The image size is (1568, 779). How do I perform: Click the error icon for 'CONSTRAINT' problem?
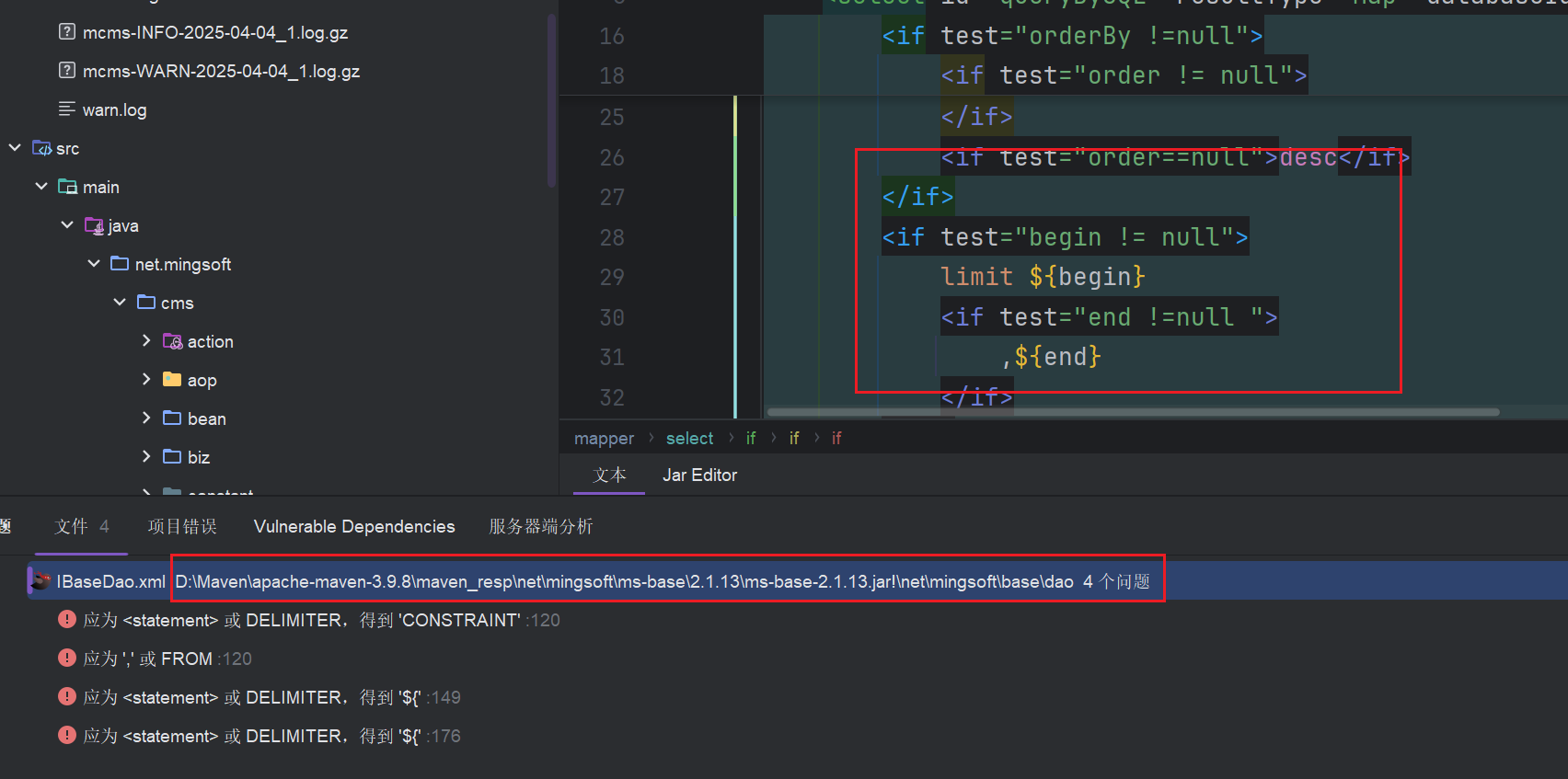click(67, 620)
